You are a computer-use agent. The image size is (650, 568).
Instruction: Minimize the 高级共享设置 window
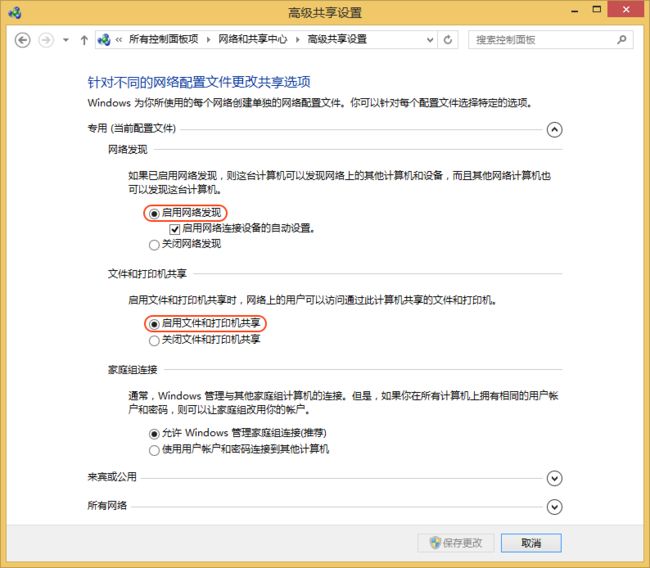click(x=575, y=10)
